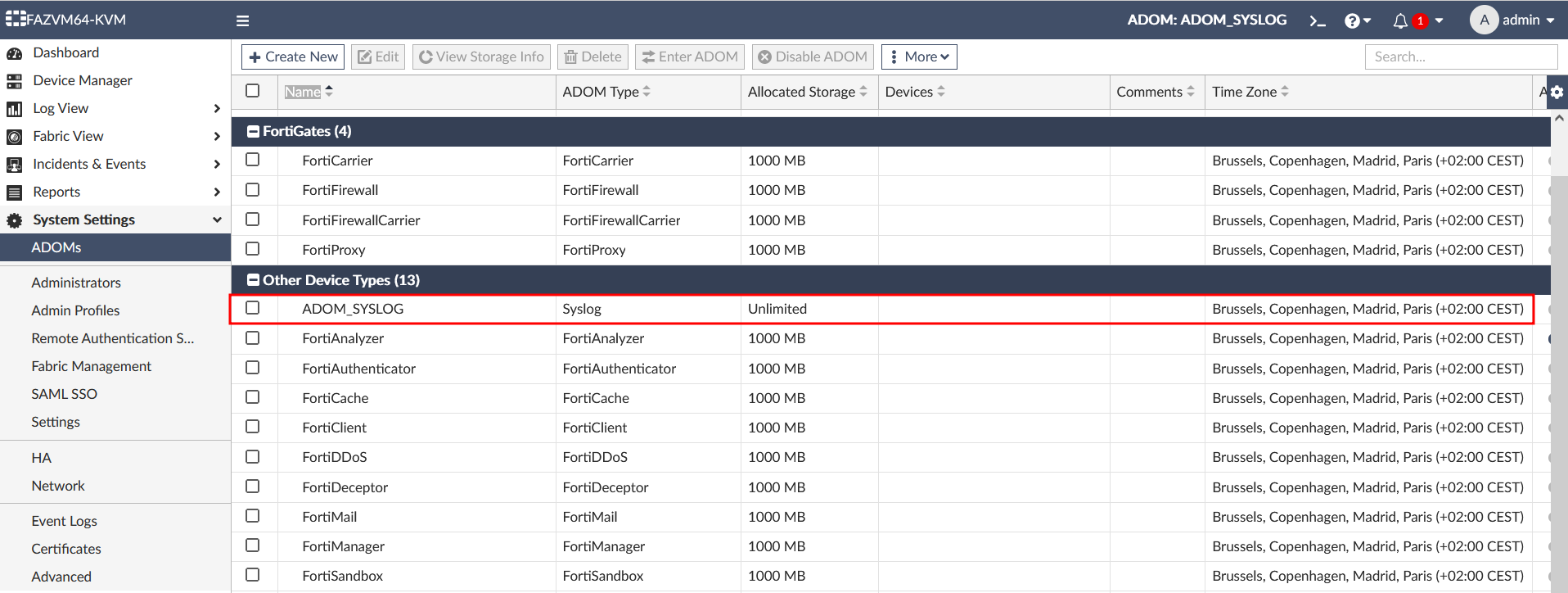This screenshot has height=593, width=1568.
Task: Click the Device Manager sidebar icon
Action: (x=15, y=81)
